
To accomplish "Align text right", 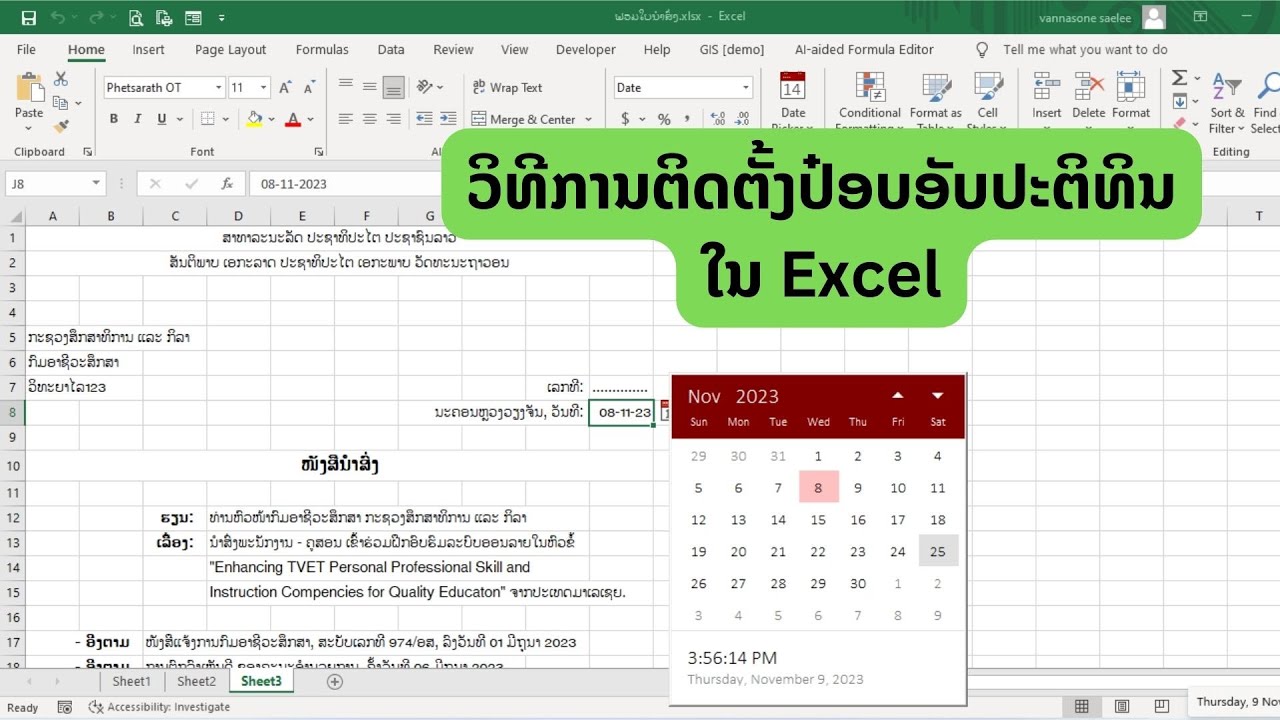I will coord(394,119).
